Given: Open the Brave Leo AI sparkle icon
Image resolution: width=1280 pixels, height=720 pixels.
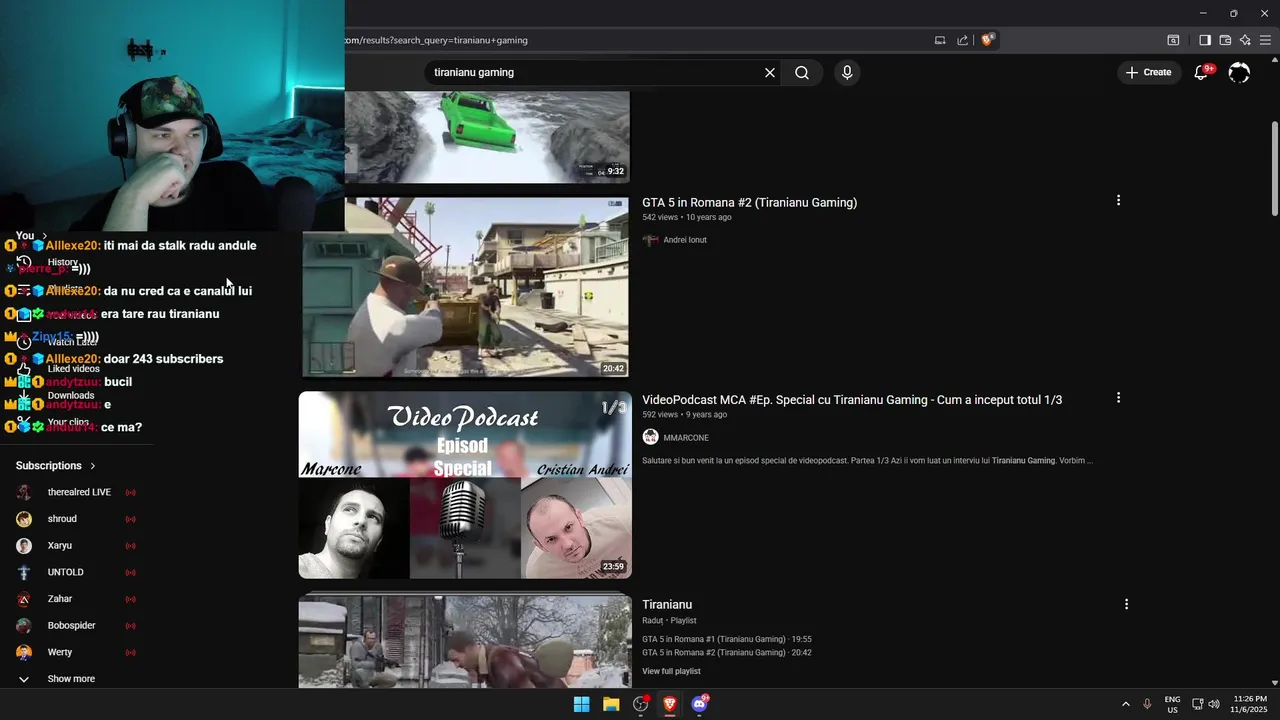Looking at the screenshot, I should click(x=1245, y=40).
